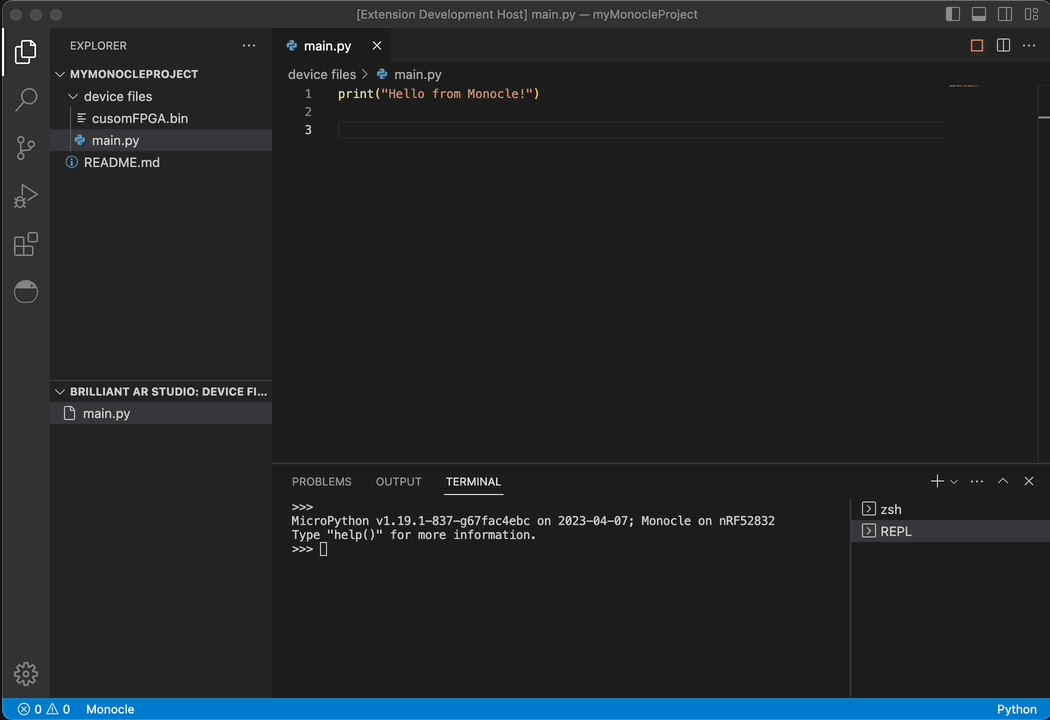Open the Search view icon

click(x=25, y=99)
